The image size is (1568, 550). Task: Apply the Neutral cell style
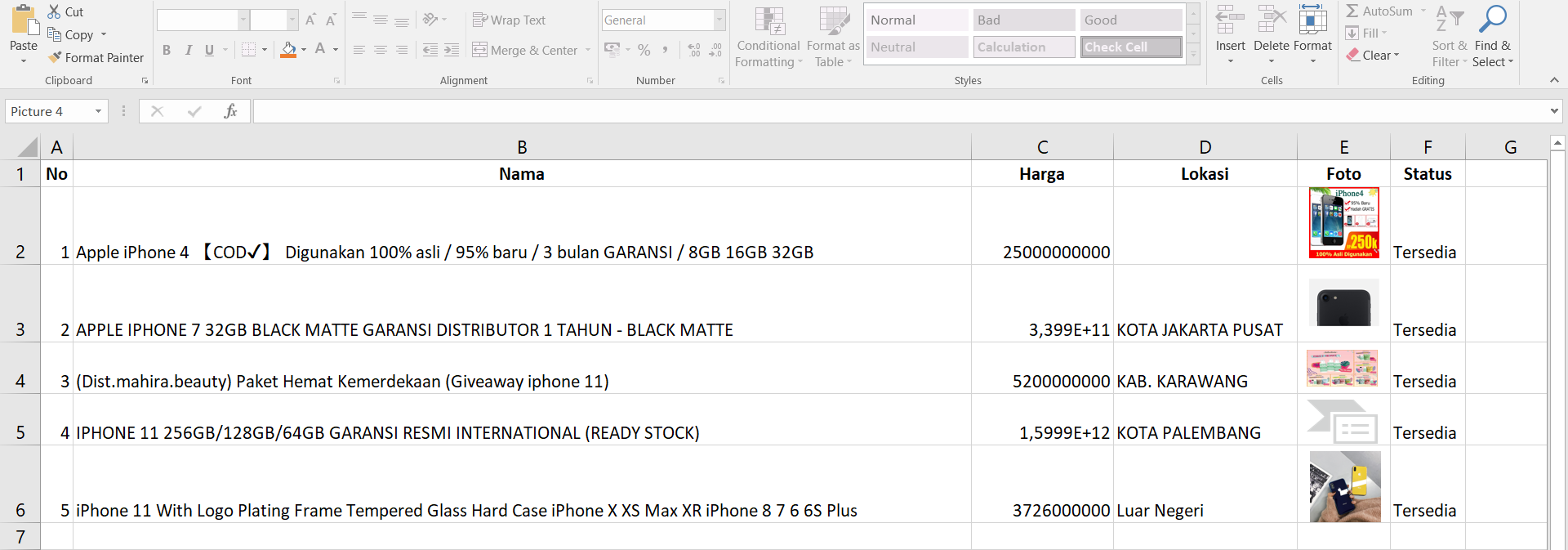coord(917,47)
